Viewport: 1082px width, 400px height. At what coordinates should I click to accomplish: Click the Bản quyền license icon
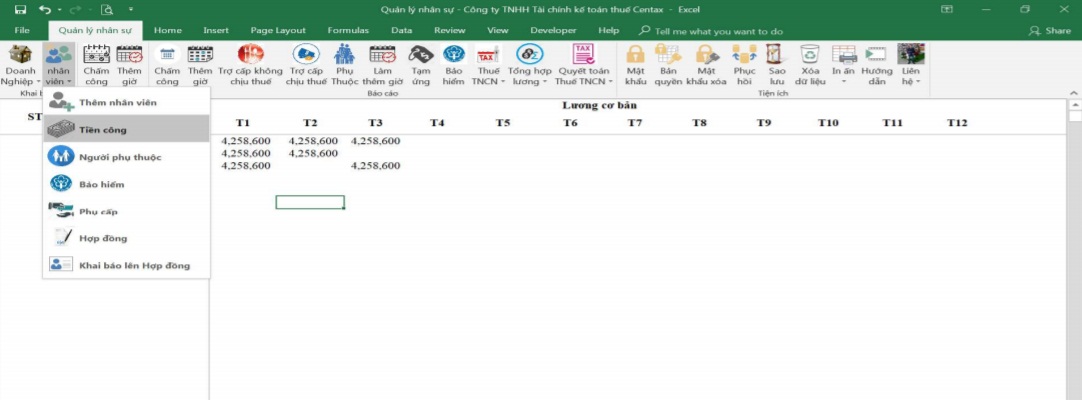point(668,56)
